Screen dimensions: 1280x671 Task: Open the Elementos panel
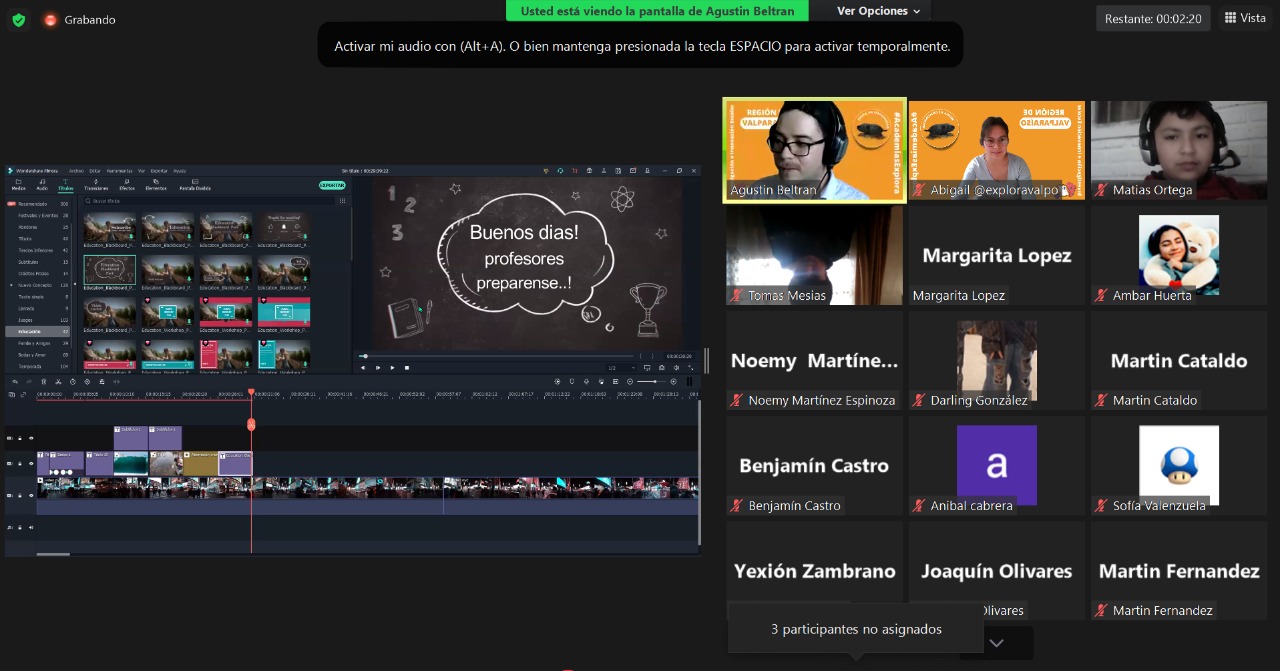pyautogui.click(x=156, y=185)
